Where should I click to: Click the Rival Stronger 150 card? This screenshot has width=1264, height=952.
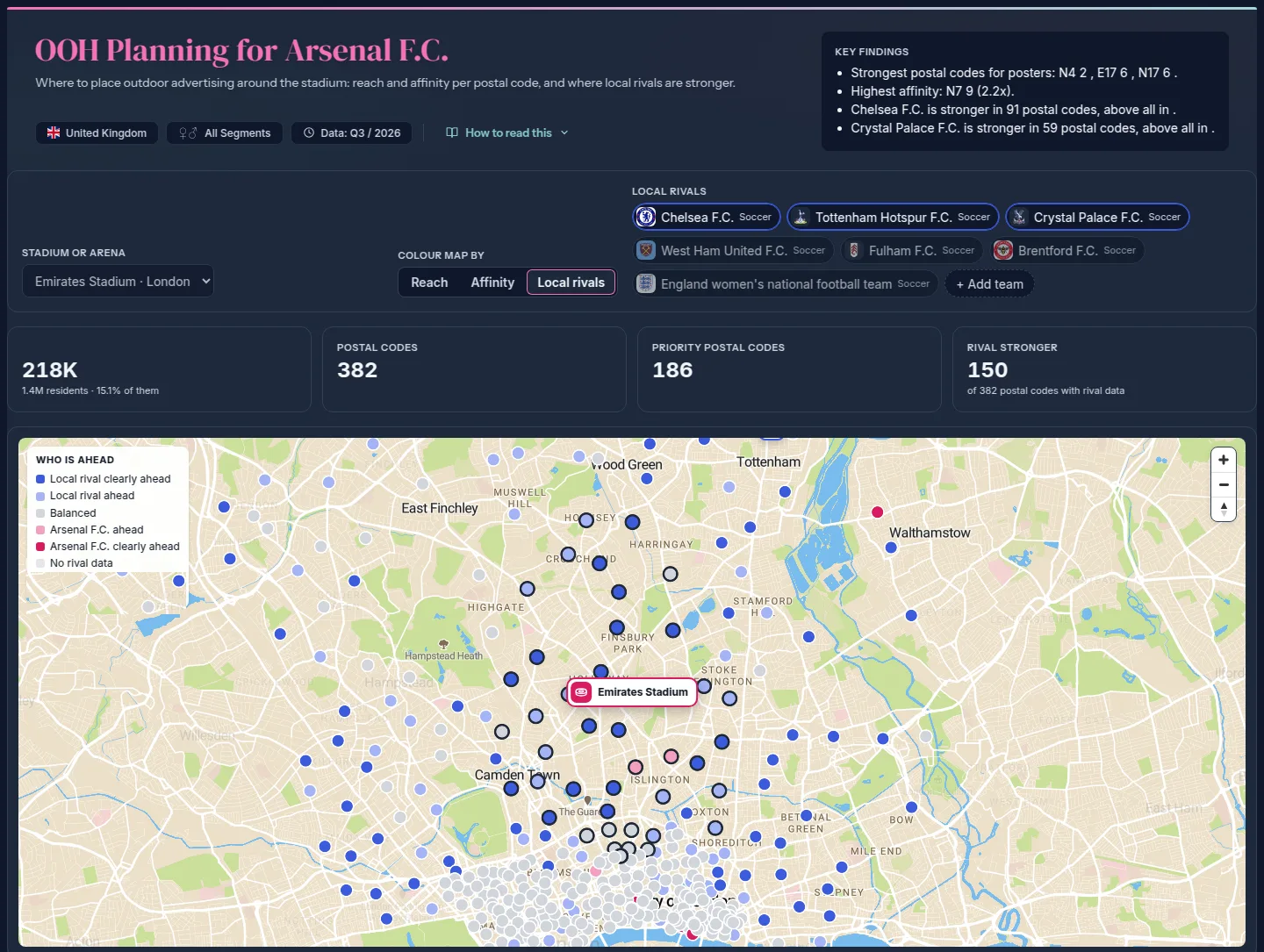coord(1104,369)
